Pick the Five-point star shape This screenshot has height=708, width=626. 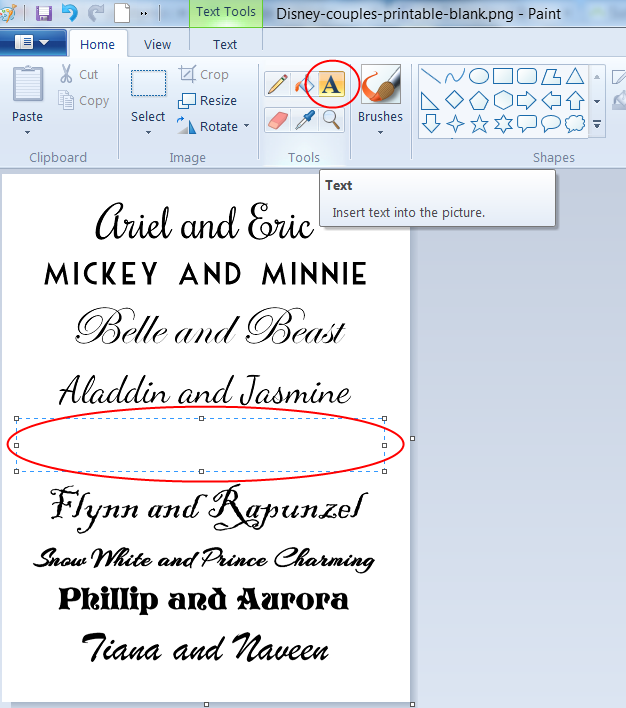(479, 123)
